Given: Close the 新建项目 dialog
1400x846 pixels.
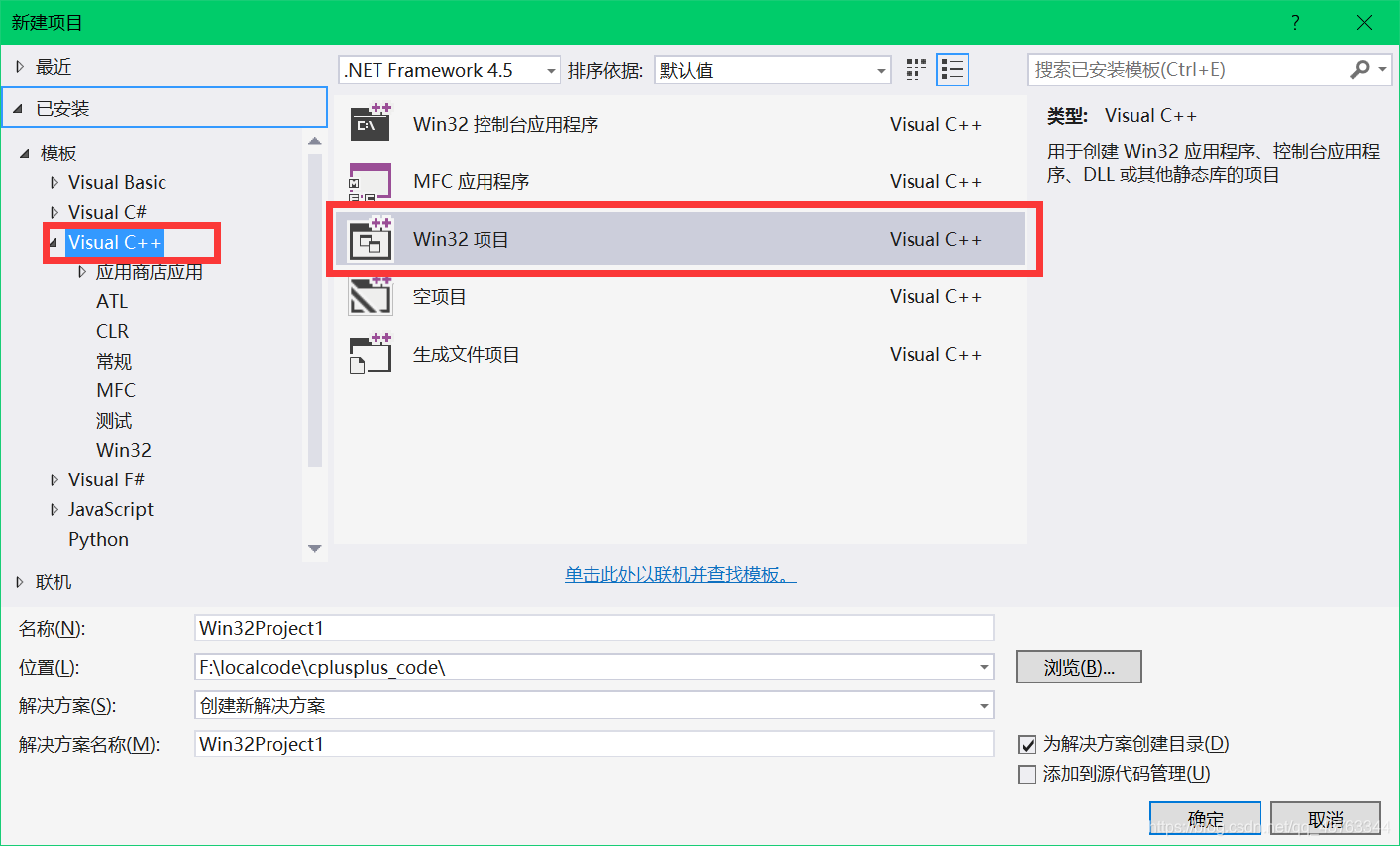Looking at the screenshot, I should pyautogui.click(x=1364, y=22).
